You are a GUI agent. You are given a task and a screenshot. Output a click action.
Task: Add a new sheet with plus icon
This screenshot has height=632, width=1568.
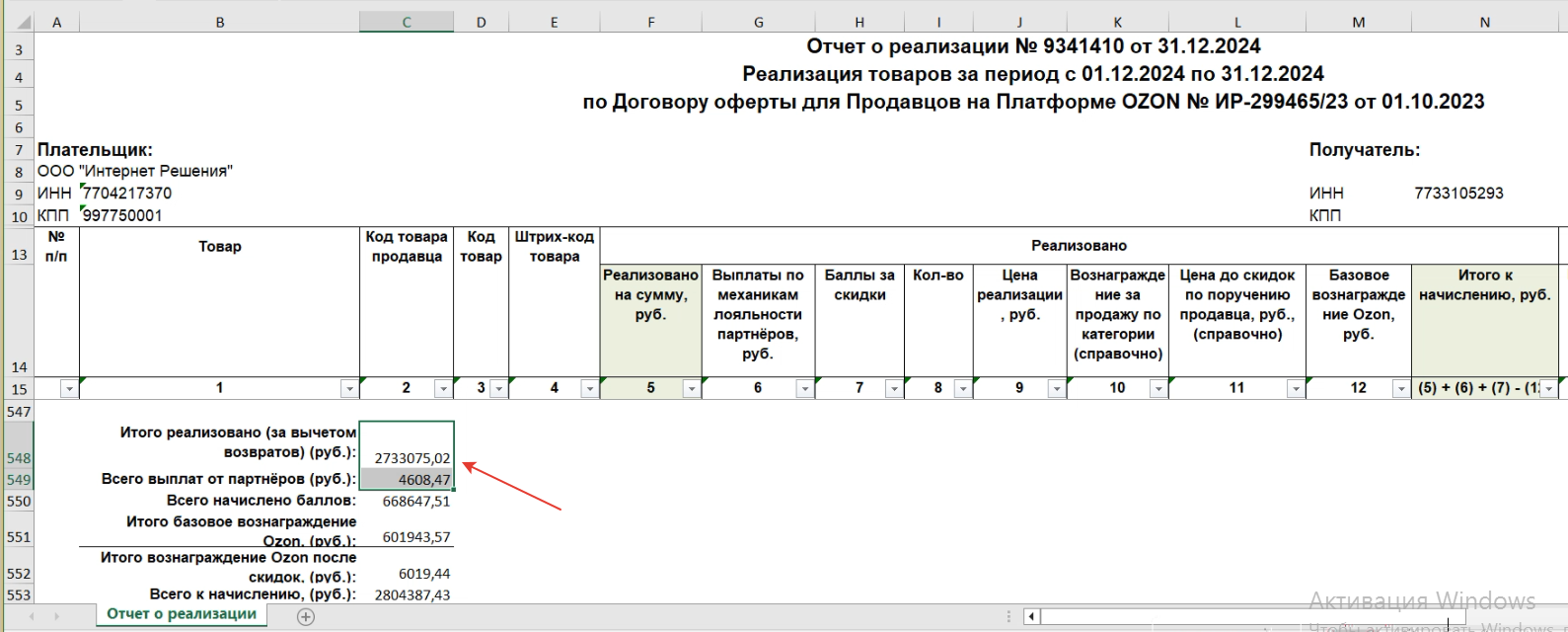pyautogui.click(x=306, y=617)
